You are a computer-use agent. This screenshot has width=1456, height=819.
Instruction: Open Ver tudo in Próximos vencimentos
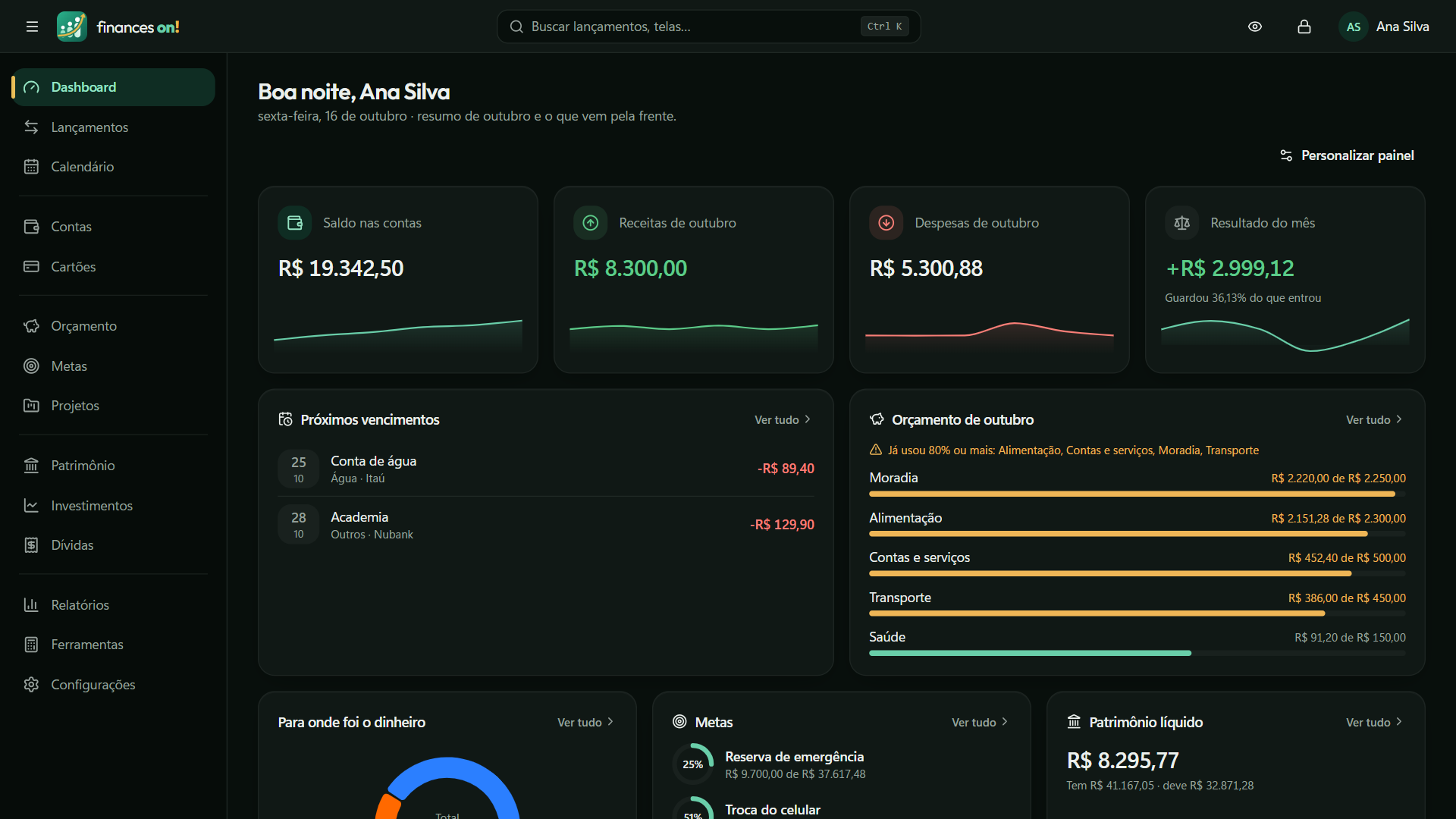coord(783,420)
